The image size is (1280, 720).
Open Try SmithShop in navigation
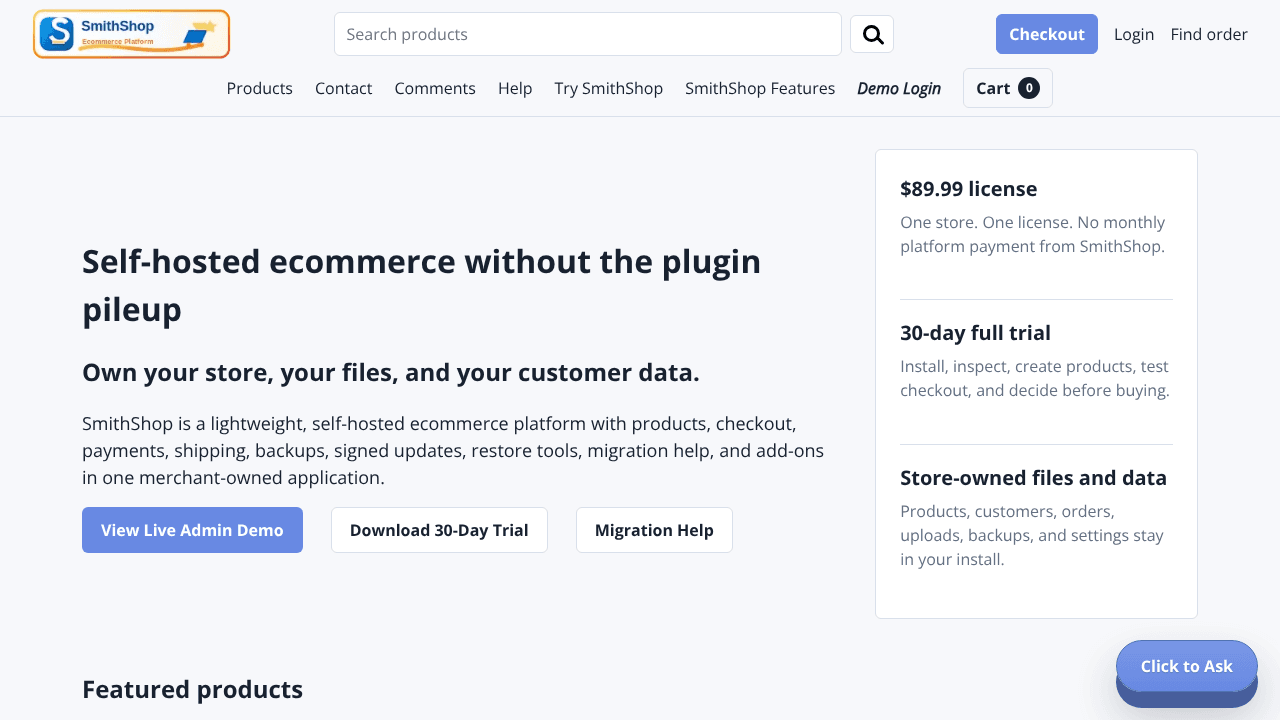click(609, 88)
